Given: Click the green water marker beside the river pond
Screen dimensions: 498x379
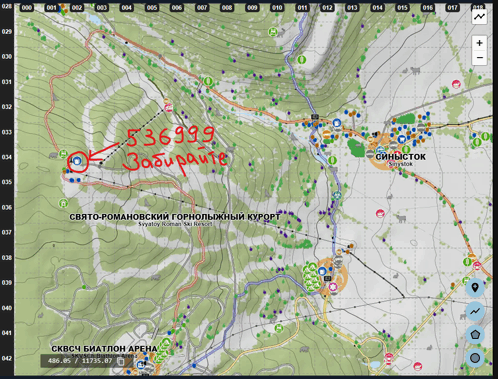Looking at the screenshot, I should point(332,160).
